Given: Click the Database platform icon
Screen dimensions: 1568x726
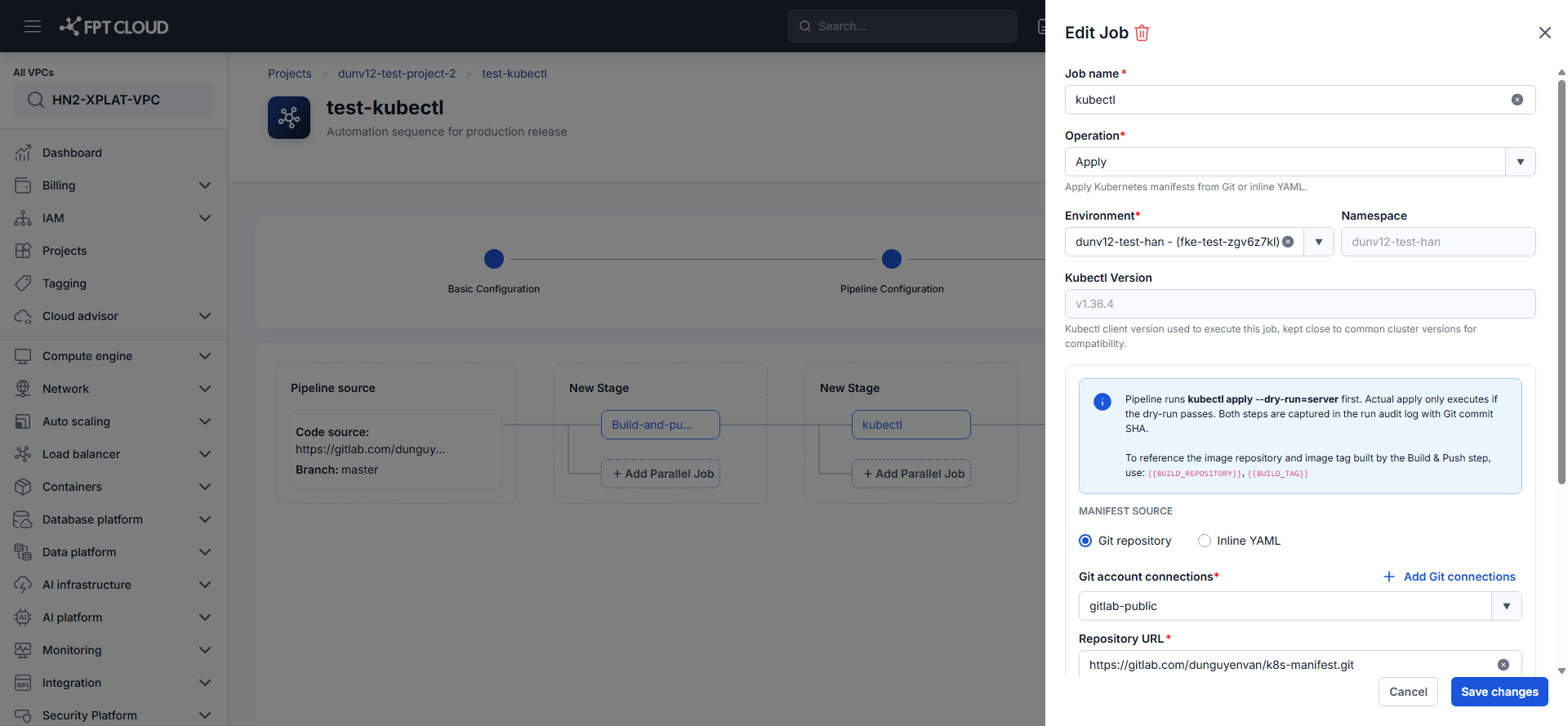Looking at the screenshot, I should point(23,519).
